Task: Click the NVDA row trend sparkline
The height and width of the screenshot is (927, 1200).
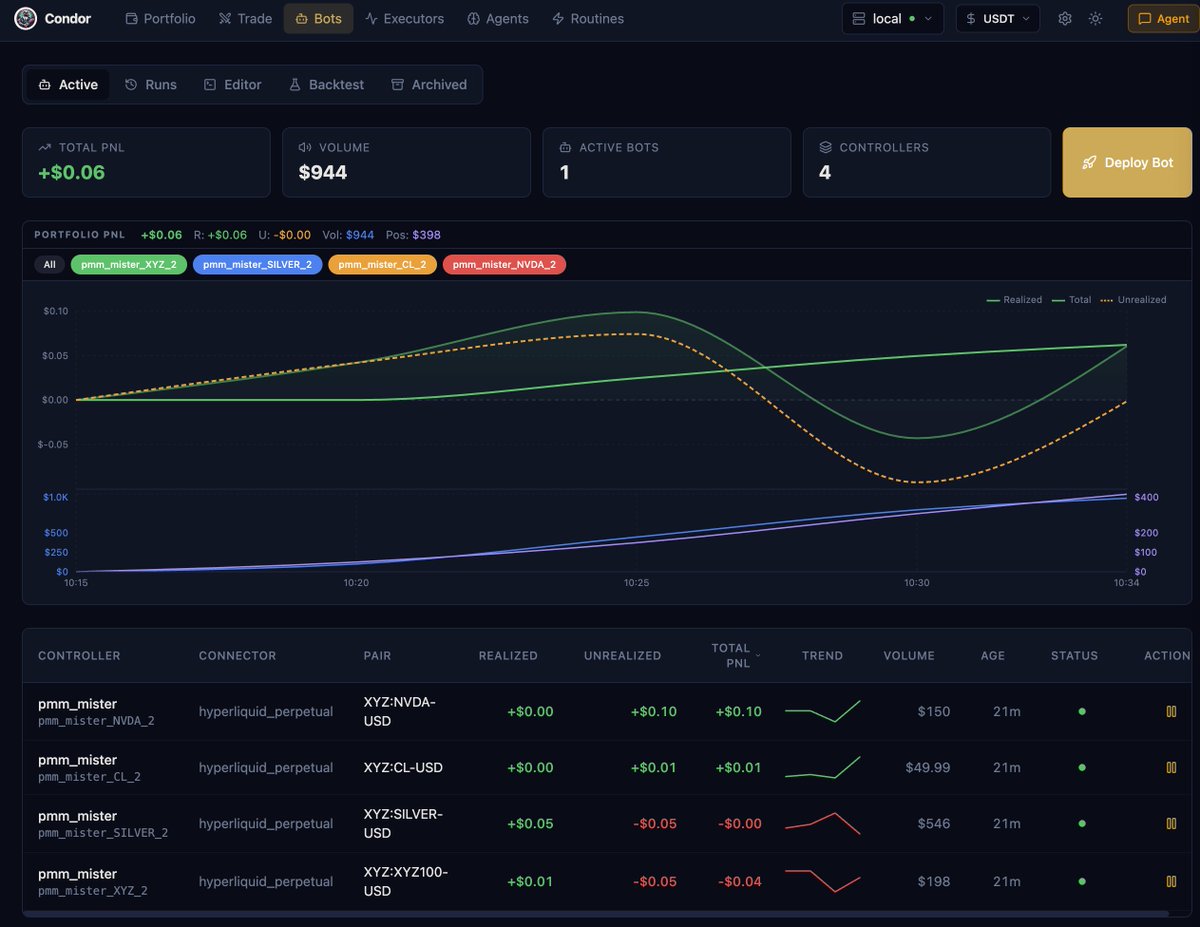Action: click(822, 711)
